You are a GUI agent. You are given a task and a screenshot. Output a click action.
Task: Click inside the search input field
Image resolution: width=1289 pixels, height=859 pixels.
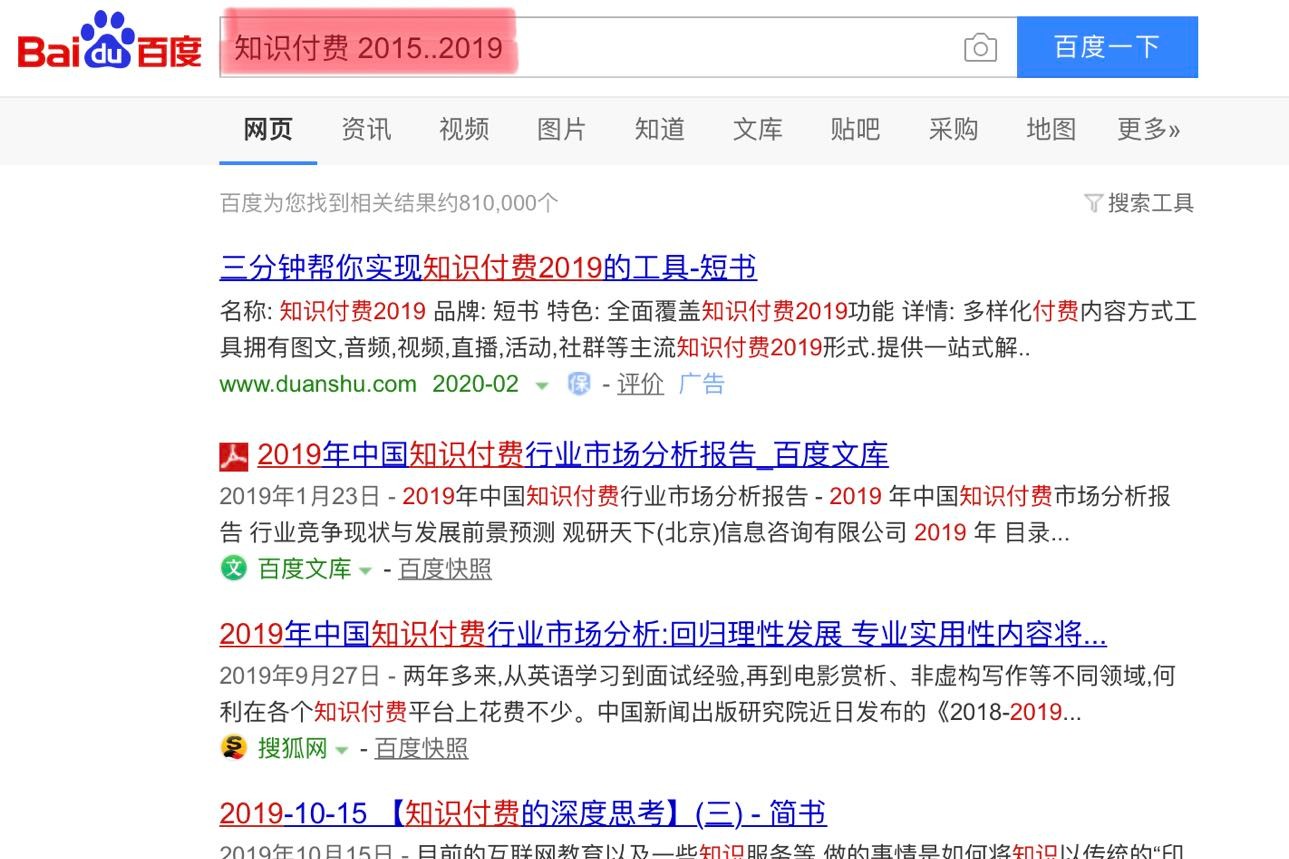pos(600,47)
